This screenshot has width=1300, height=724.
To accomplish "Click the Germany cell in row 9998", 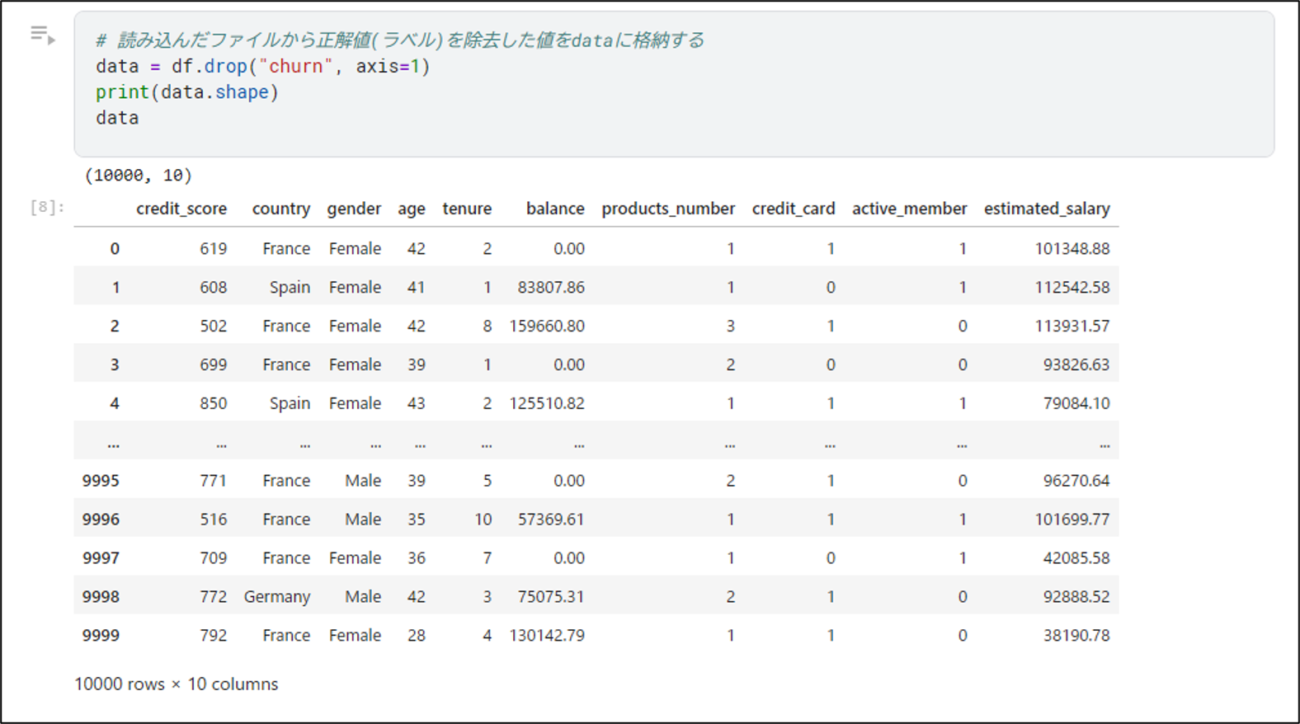I will (277, 597).
